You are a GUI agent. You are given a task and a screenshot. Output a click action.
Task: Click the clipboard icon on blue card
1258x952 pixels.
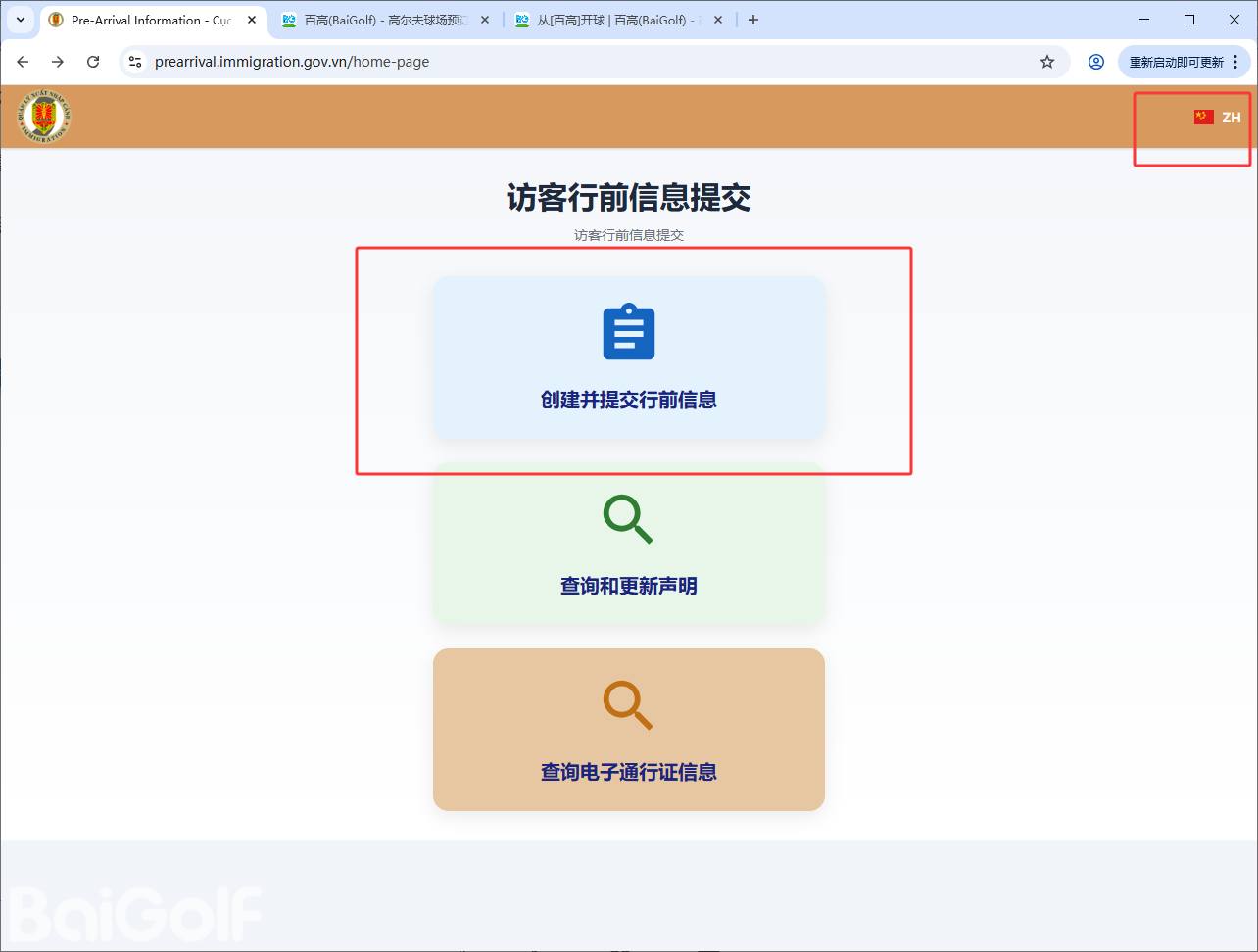click(628, 332)
